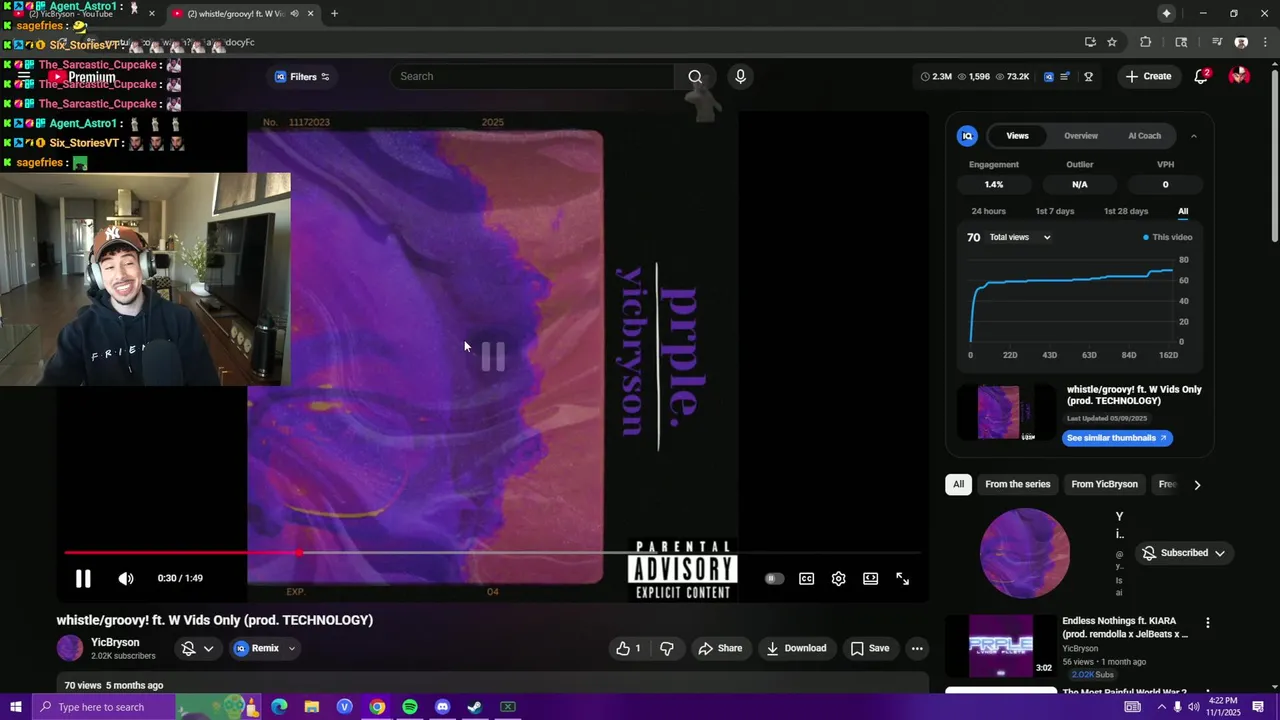Click the trophy icon in the top bar
Image resolution: width=1280 pixels, height=720 pixels.
pyautogui.click(x=1088, y=76)
